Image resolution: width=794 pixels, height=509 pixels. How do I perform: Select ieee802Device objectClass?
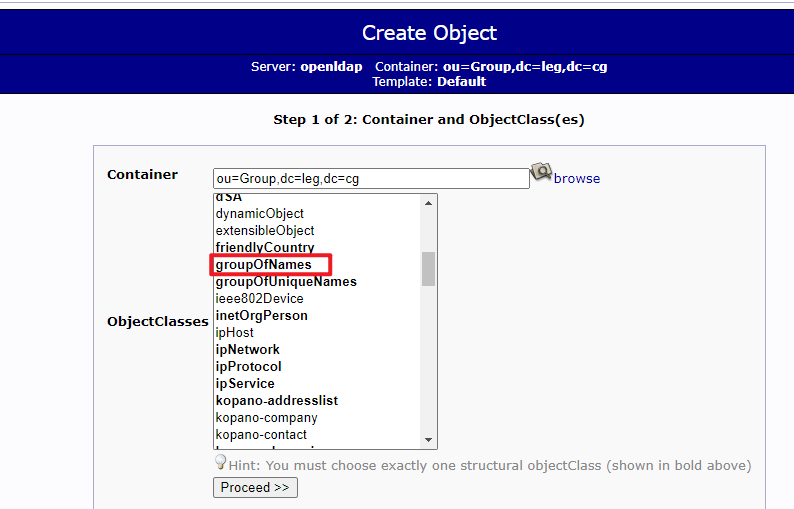[259, 299]
